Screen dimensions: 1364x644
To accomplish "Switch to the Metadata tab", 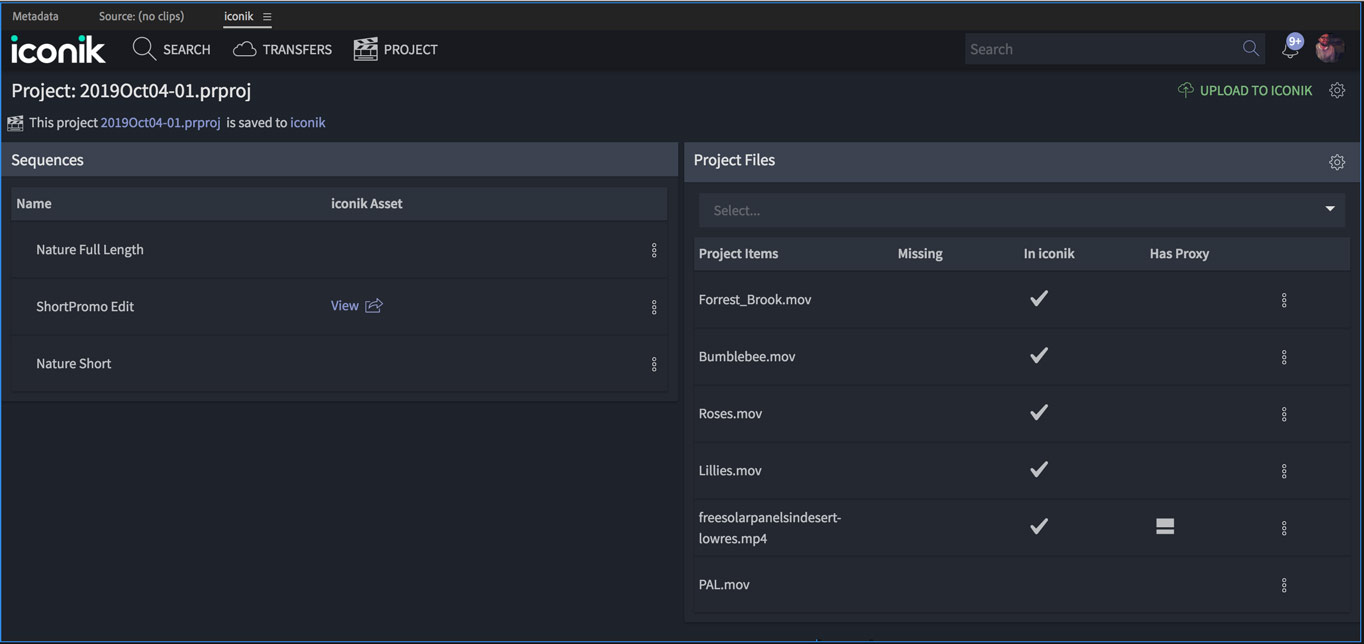I will 35,15.
